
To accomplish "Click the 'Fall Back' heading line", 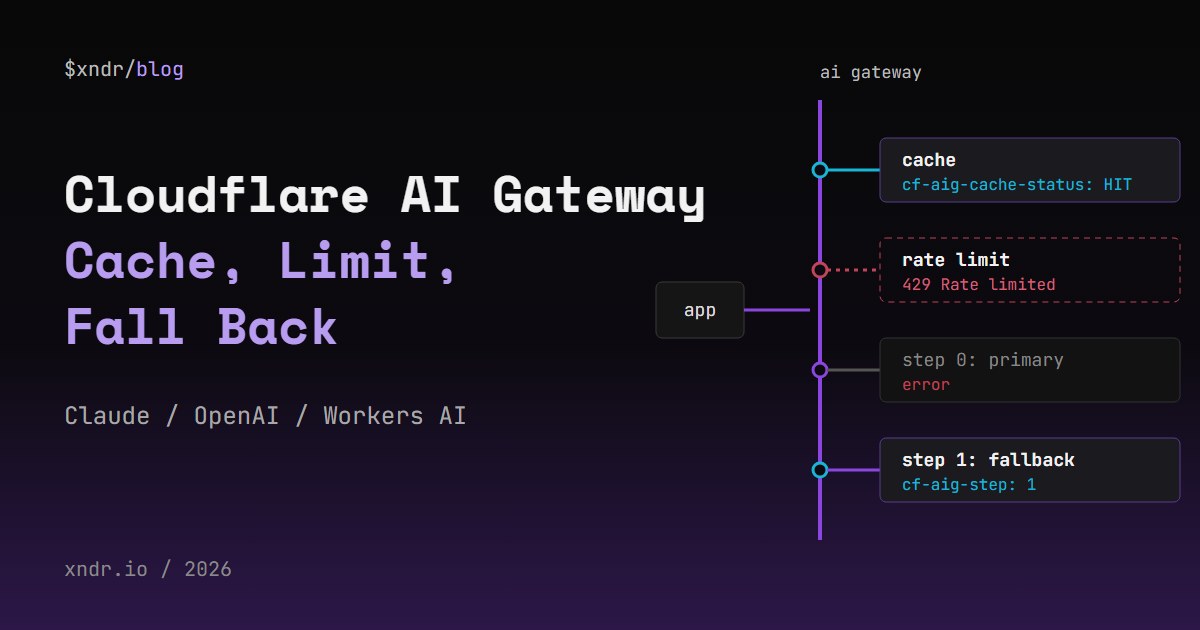I will [201, 327].
